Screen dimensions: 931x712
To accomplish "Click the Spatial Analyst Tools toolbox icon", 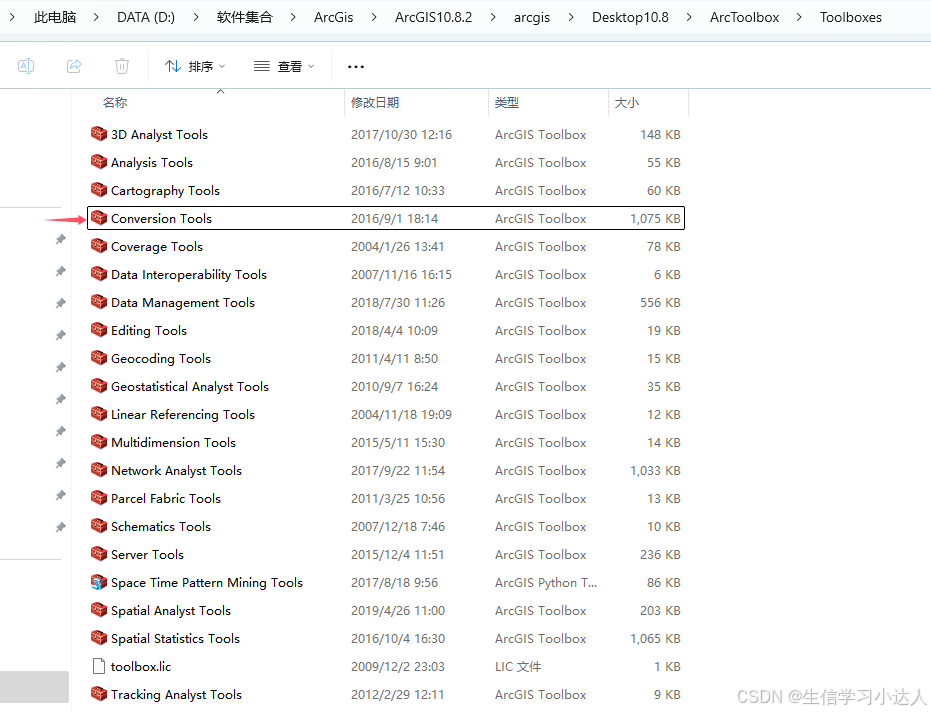I will coord(99,609).
